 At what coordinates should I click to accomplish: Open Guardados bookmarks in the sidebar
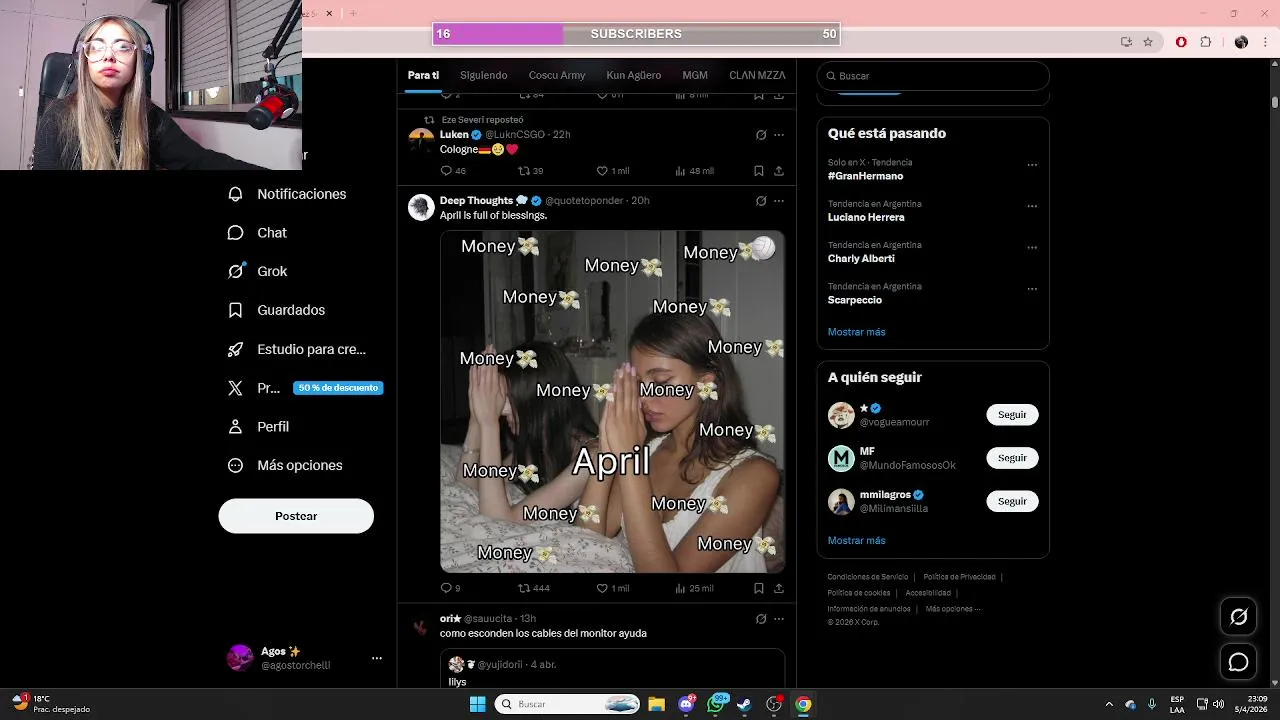coord(277,310)
